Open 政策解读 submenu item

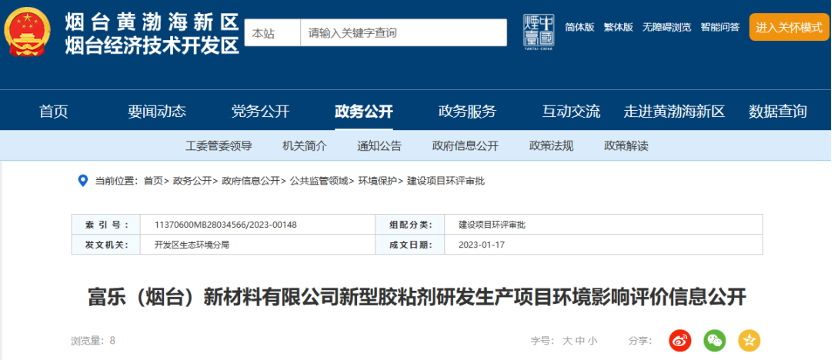[x=626, y=146]
